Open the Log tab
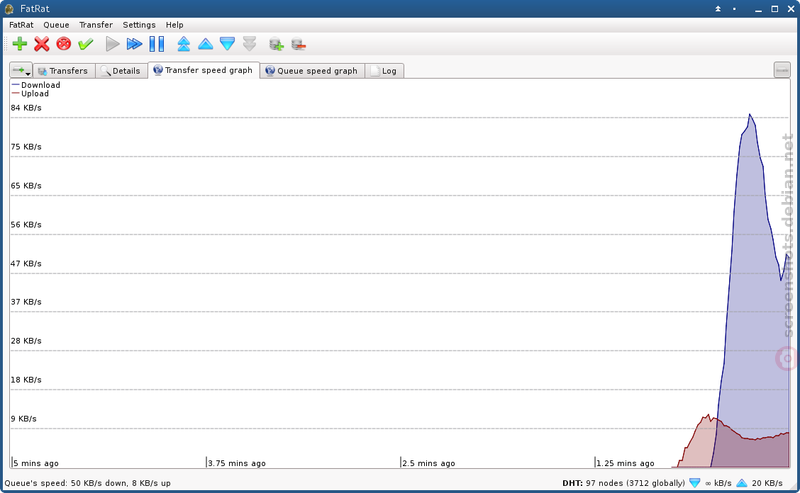Image resolution: width=800 pixels, height=493 pixels. click(x=384, y=70)
